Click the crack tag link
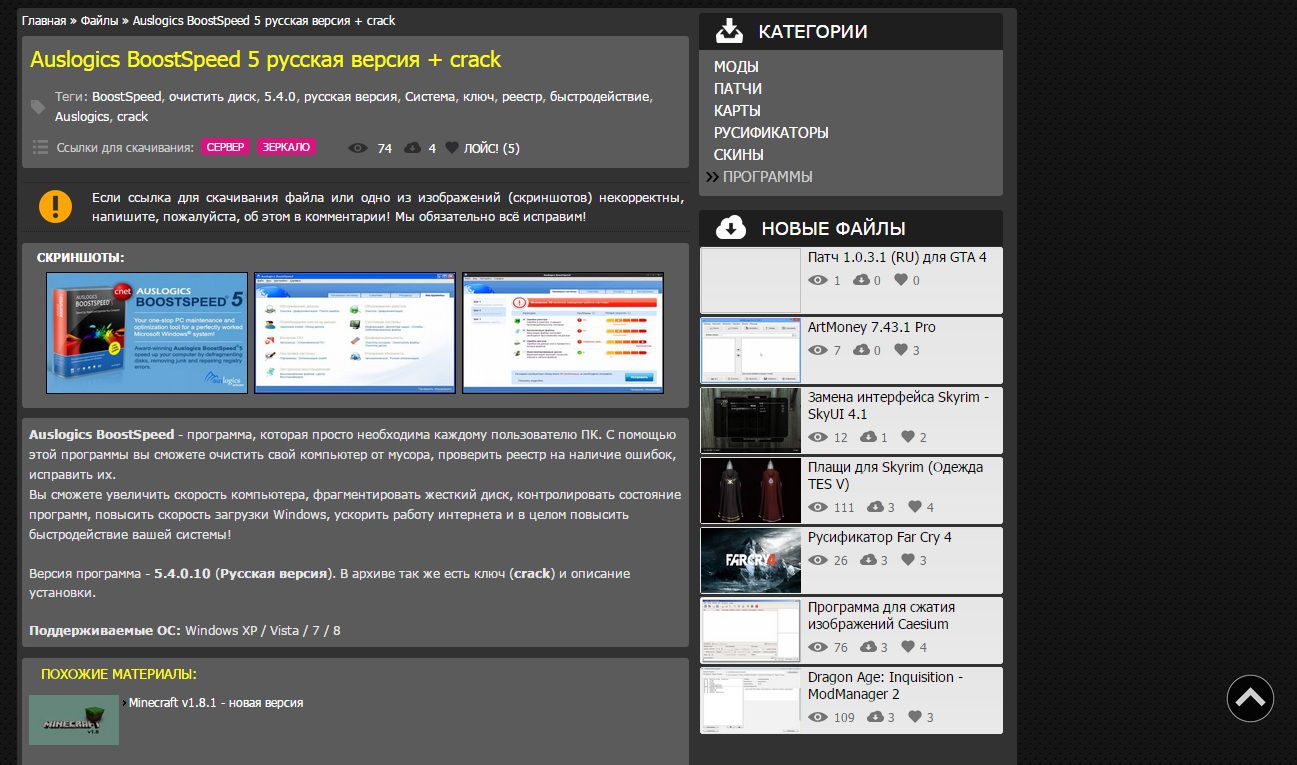The width and height of the screenshot is (1297, 765). click(x=132, y=117)
